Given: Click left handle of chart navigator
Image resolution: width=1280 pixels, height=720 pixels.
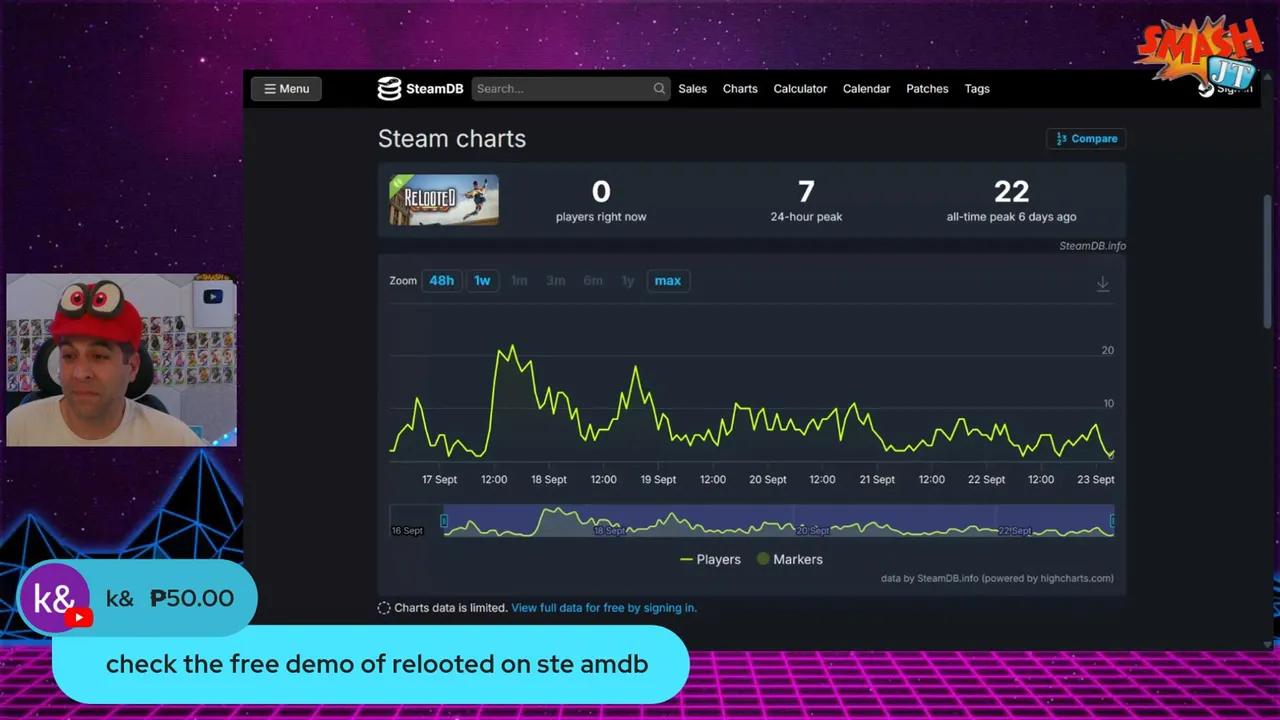Looking at the screenshot, I should 444,520.
